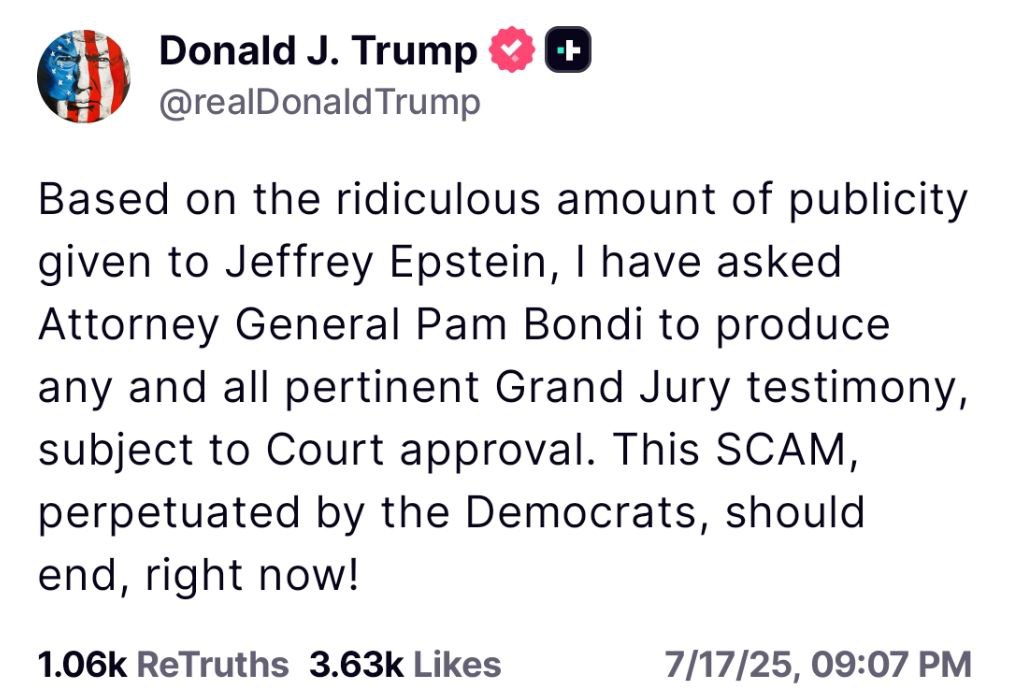1009x697 pixels.
Task: Click the 1.06k retruth count number
Action: [x=82, y=664]
